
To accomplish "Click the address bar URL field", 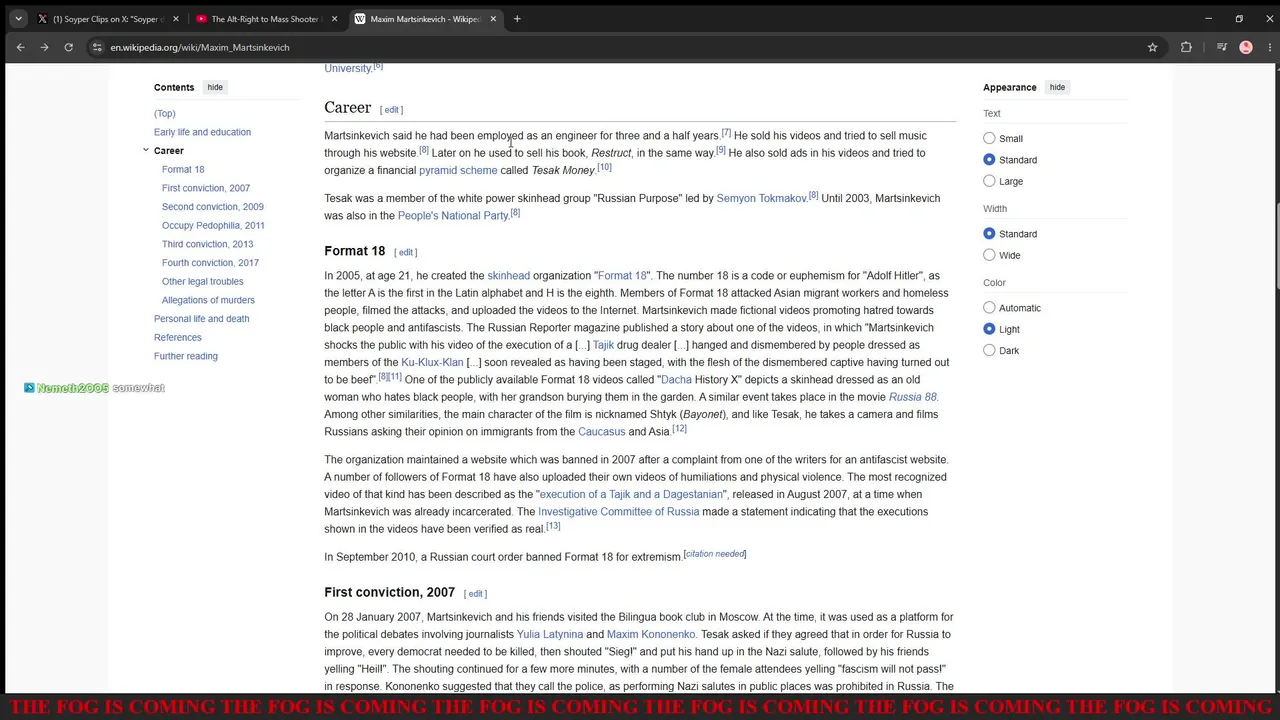I will tap(620, 47).
